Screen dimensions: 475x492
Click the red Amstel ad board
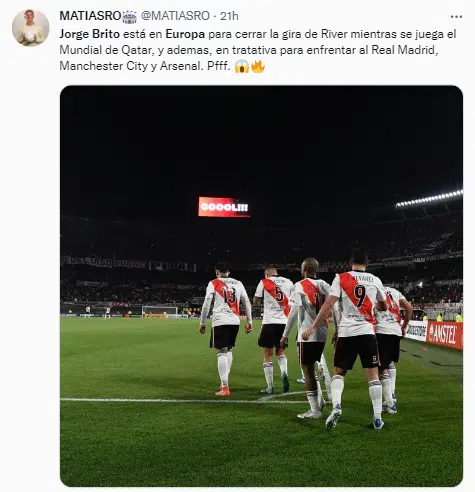(x=444, y=334)
